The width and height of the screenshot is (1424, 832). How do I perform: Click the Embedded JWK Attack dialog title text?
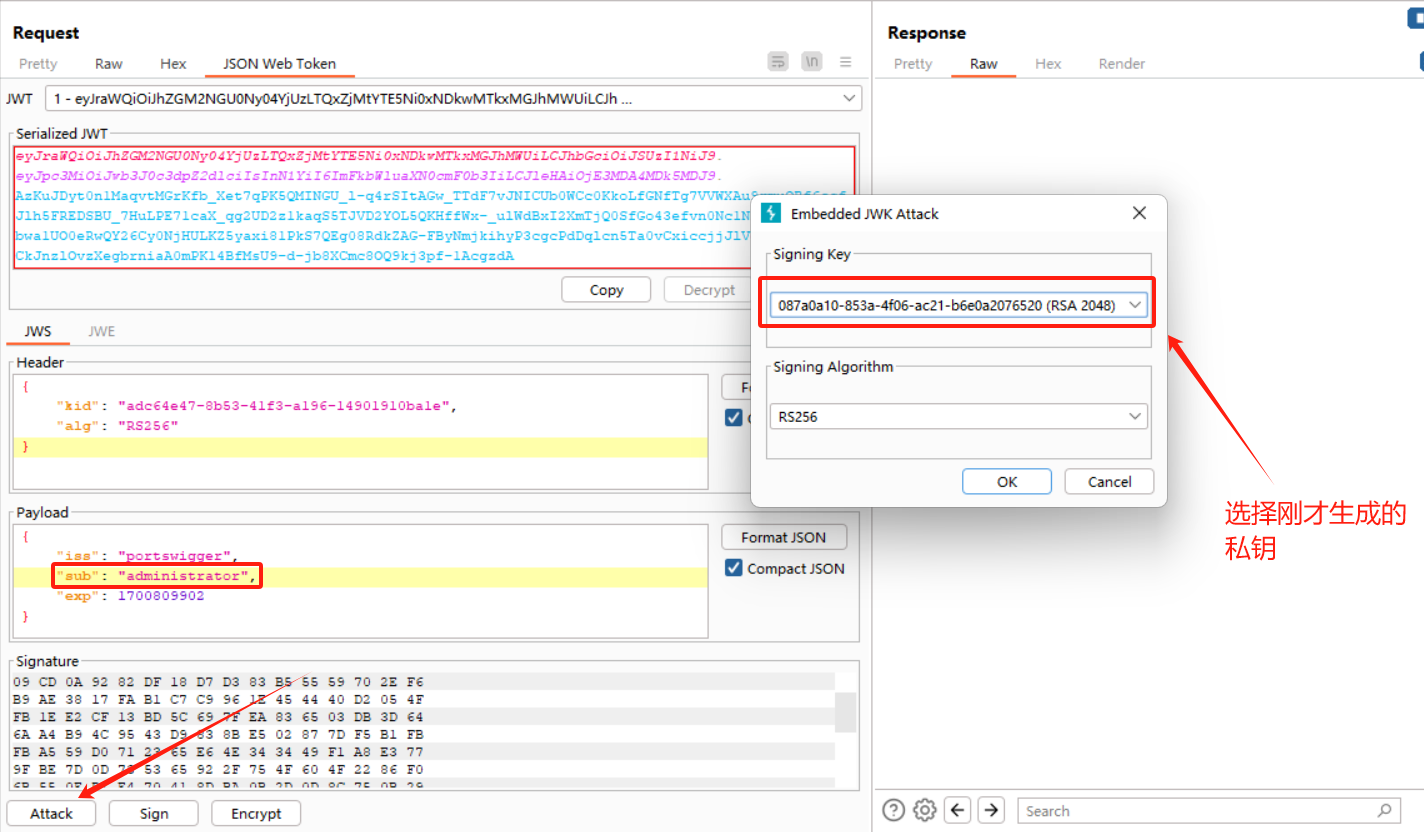coord(865,213)
